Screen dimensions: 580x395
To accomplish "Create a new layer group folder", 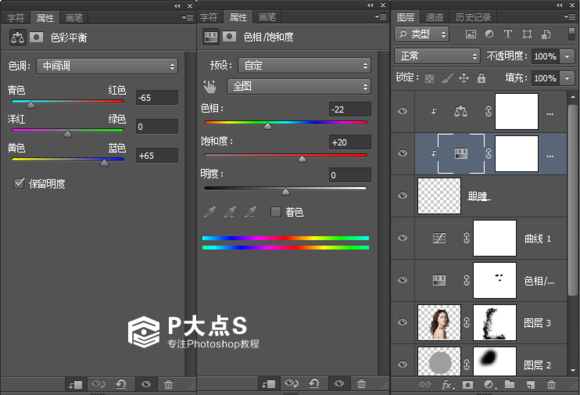I will coord(510,385).
